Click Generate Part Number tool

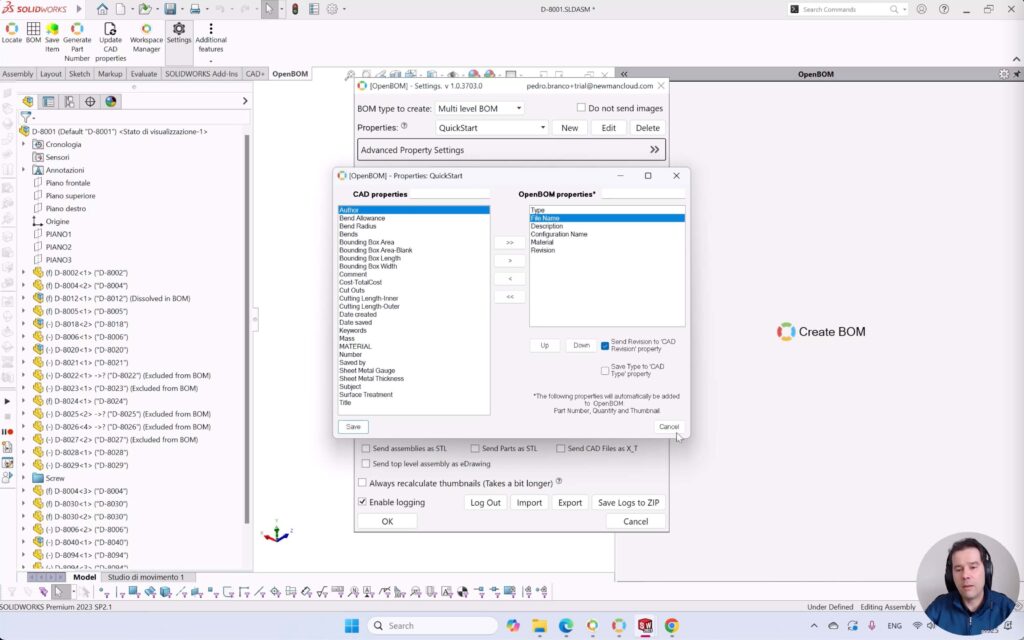coord(77,42)
